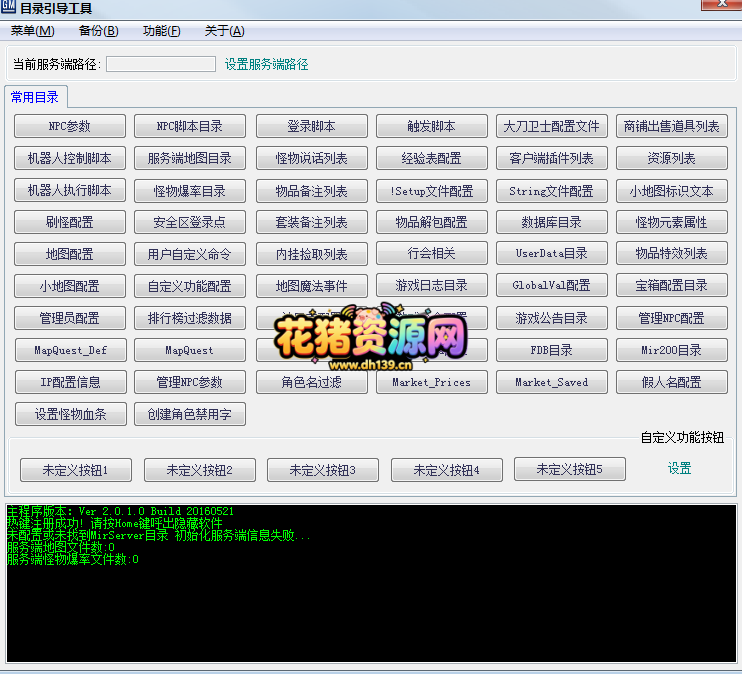Open 套装备注列表
Screen dimensions: 742x674
click(311, 222)
